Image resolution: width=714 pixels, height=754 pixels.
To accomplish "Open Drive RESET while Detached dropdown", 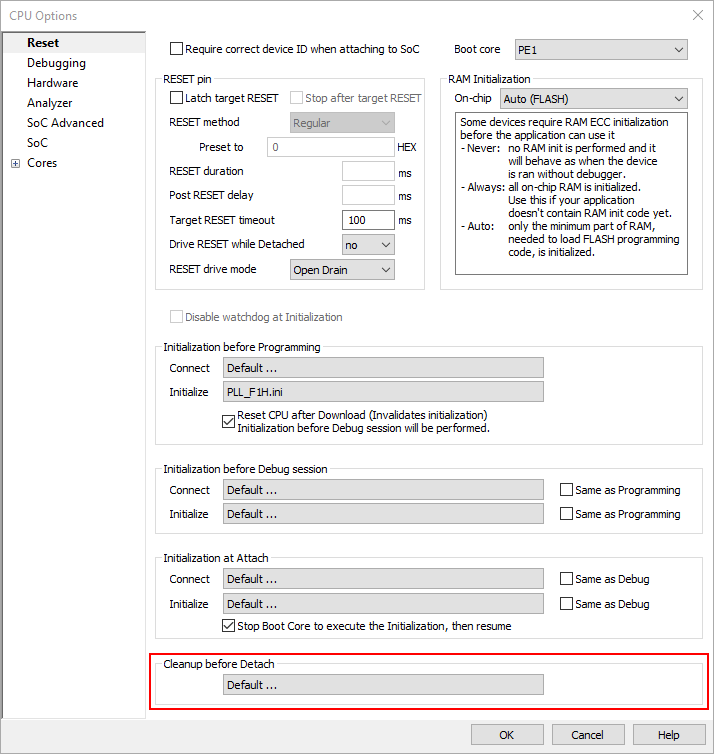I will click(368, 245).
